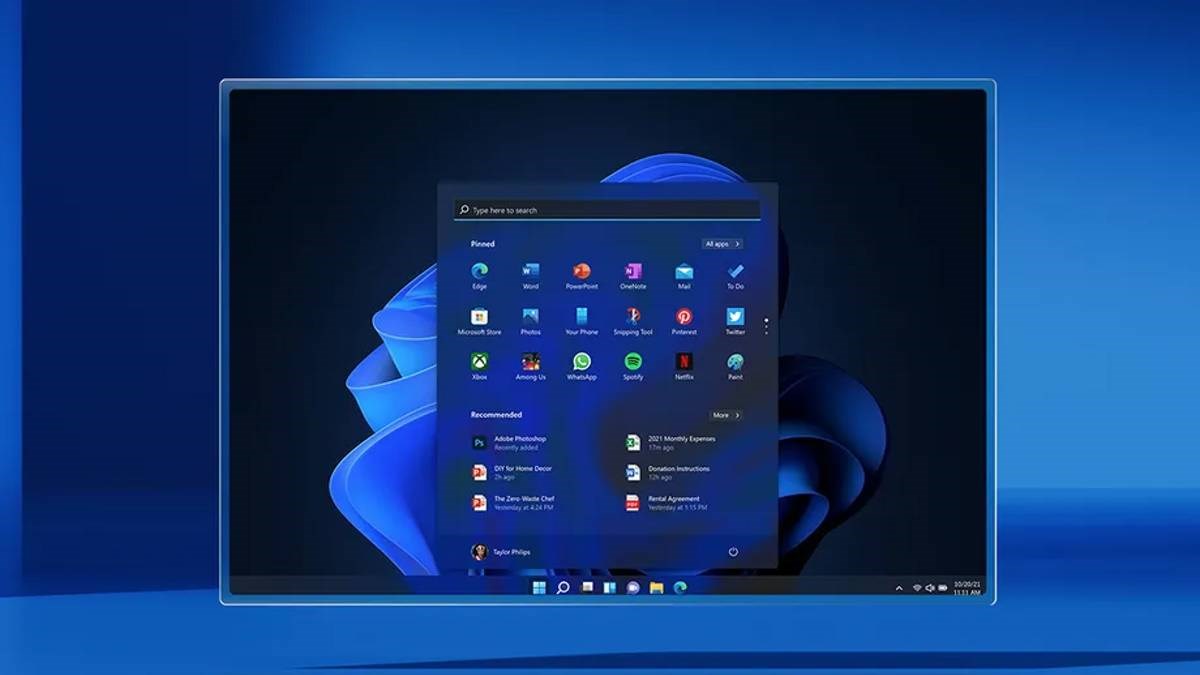Screen dimensions: 1200x675
Task: Launch Among Us
Action: pyautogui.click(x=531, y=366)
